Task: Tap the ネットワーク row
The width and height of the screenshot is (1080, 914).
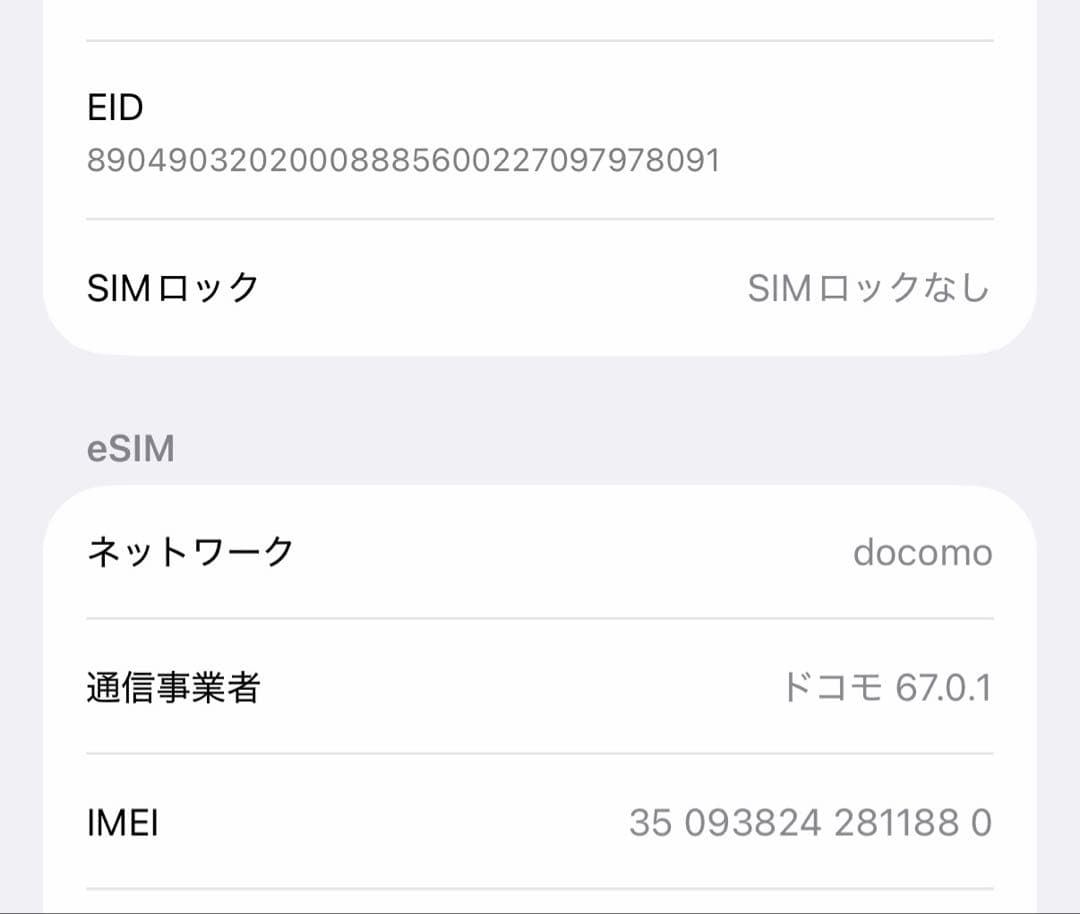Action: pos(540,551)
